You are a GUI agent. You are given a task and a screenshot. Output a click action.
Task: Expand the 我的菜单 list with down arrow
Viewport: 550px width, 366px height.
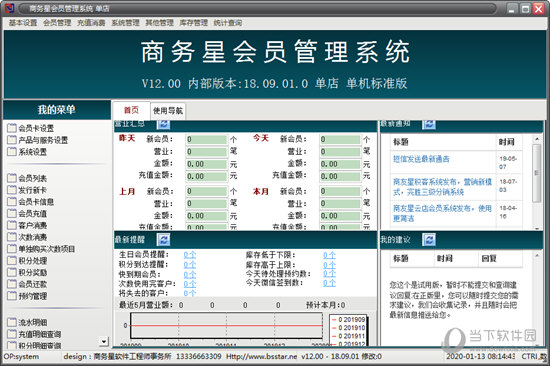click(104, 341)
